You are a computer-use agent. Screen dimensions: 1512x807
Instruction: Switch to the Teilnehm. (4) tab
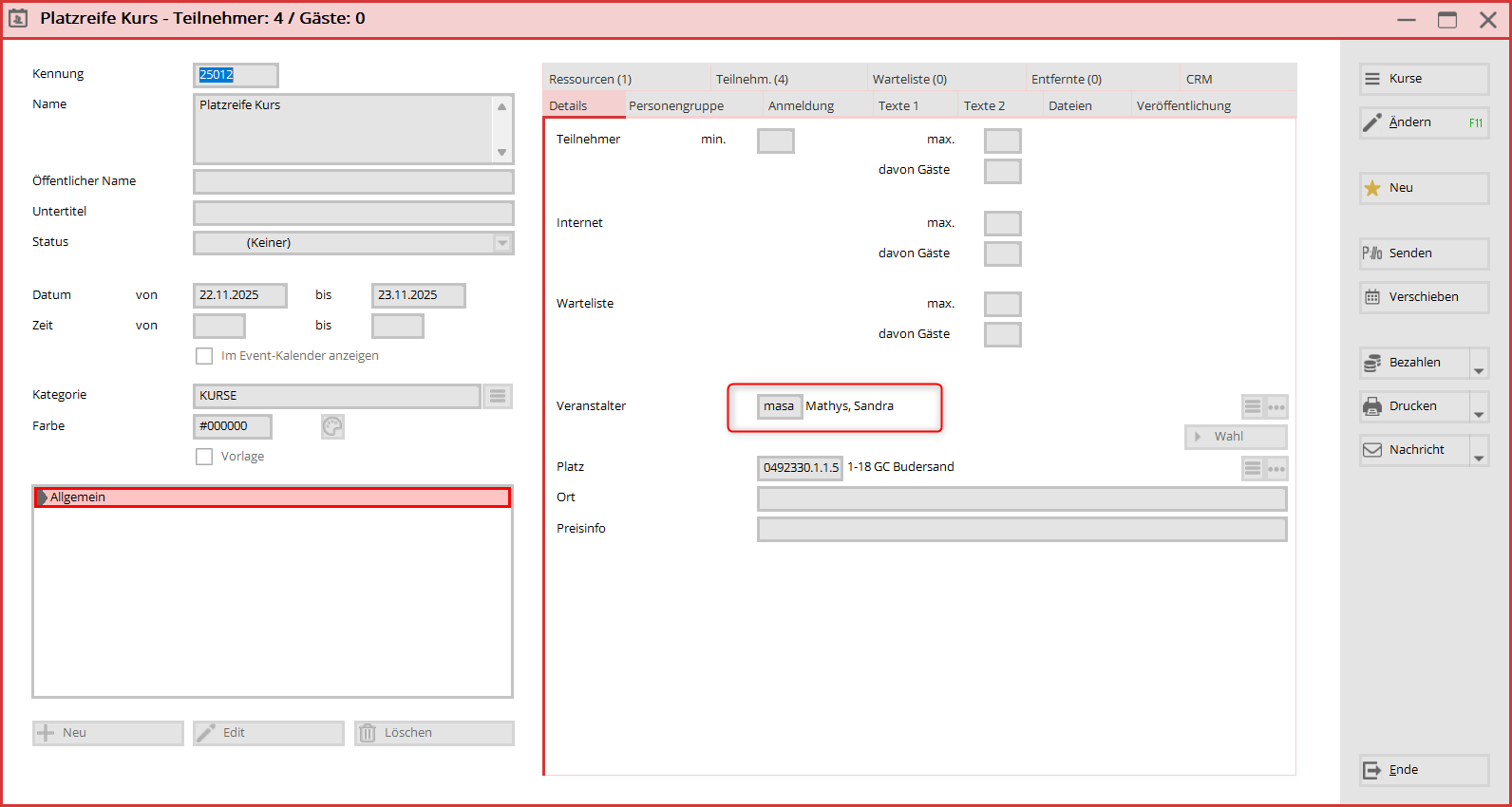tap(752, 79)
